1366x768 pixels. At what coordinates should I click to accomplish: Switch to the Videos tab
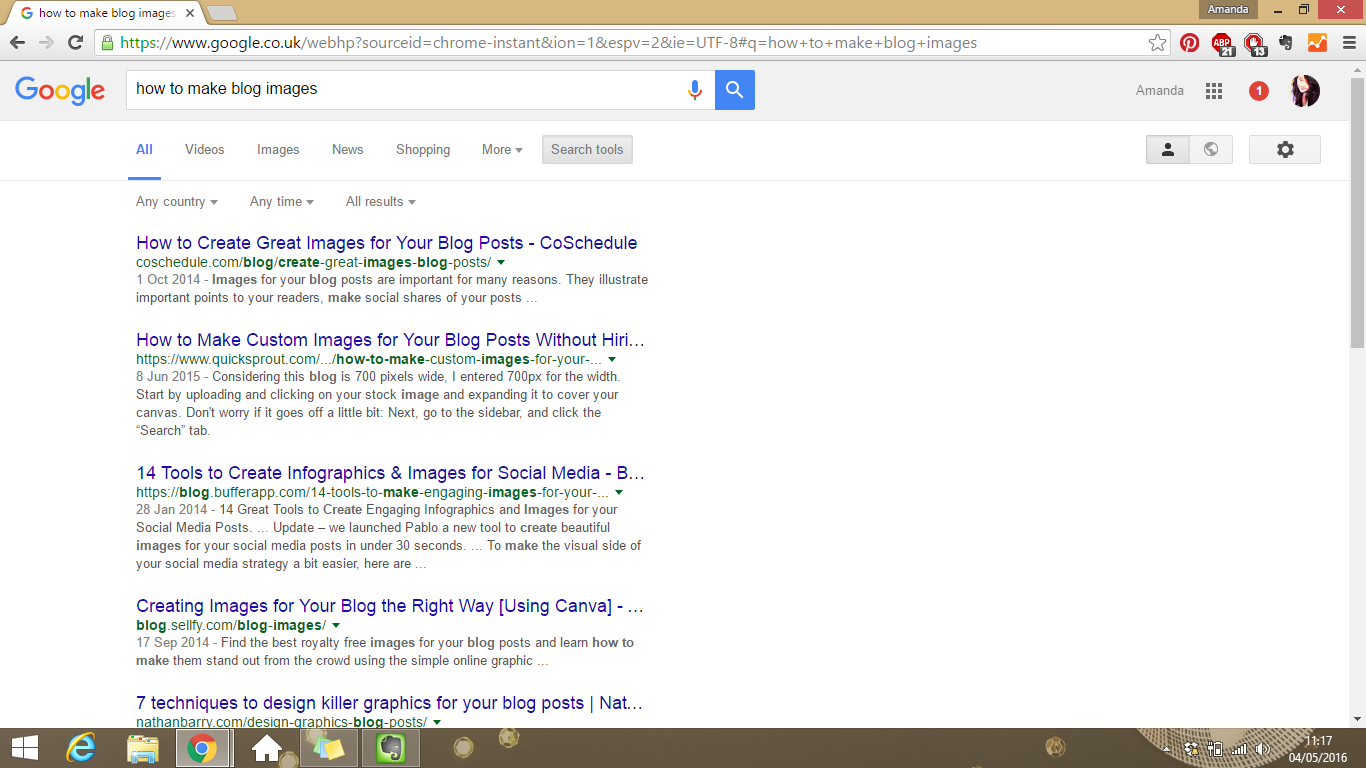pos(205,150)
